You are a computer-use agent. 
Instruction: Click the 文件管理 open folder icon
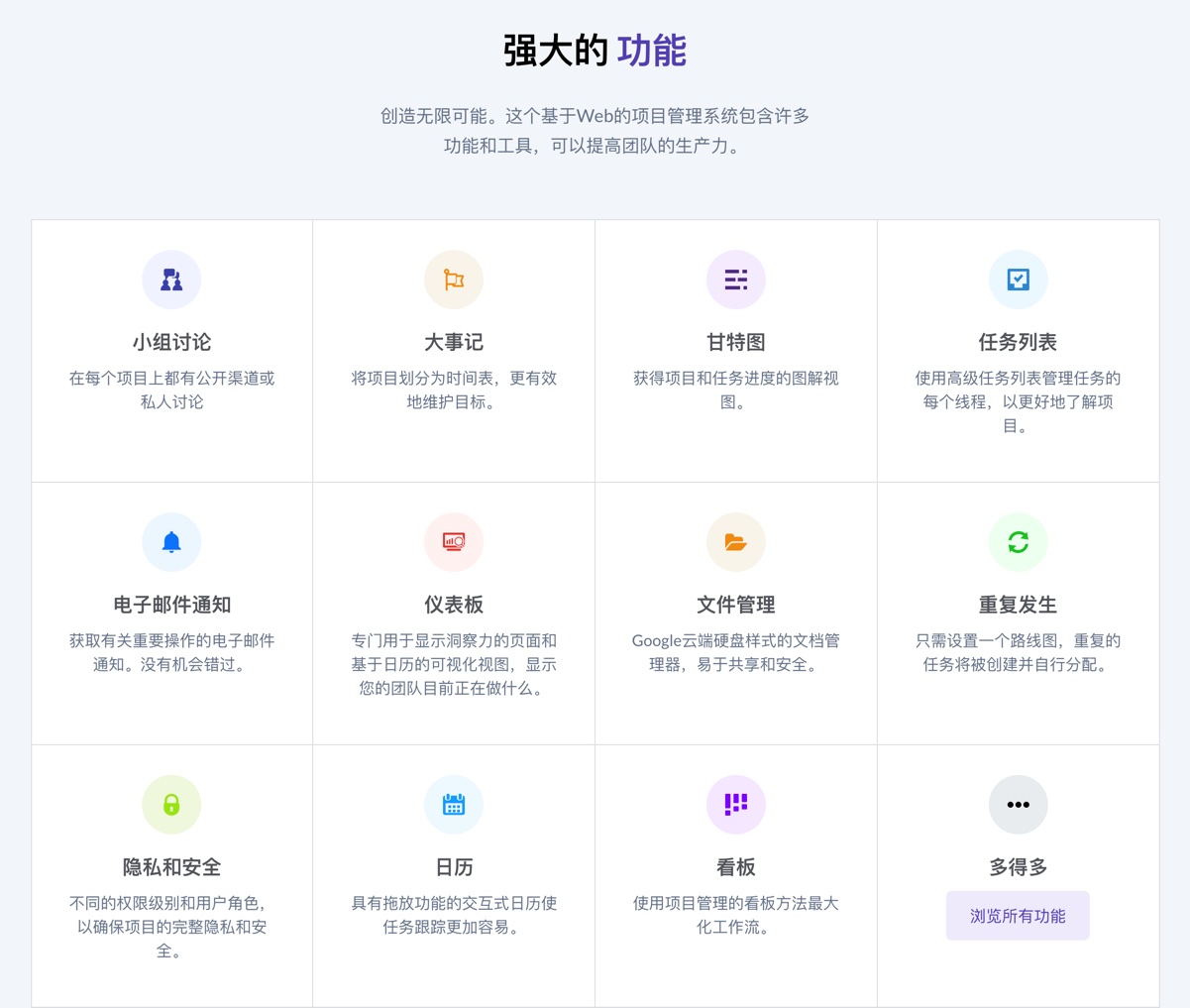pos(736,542)
